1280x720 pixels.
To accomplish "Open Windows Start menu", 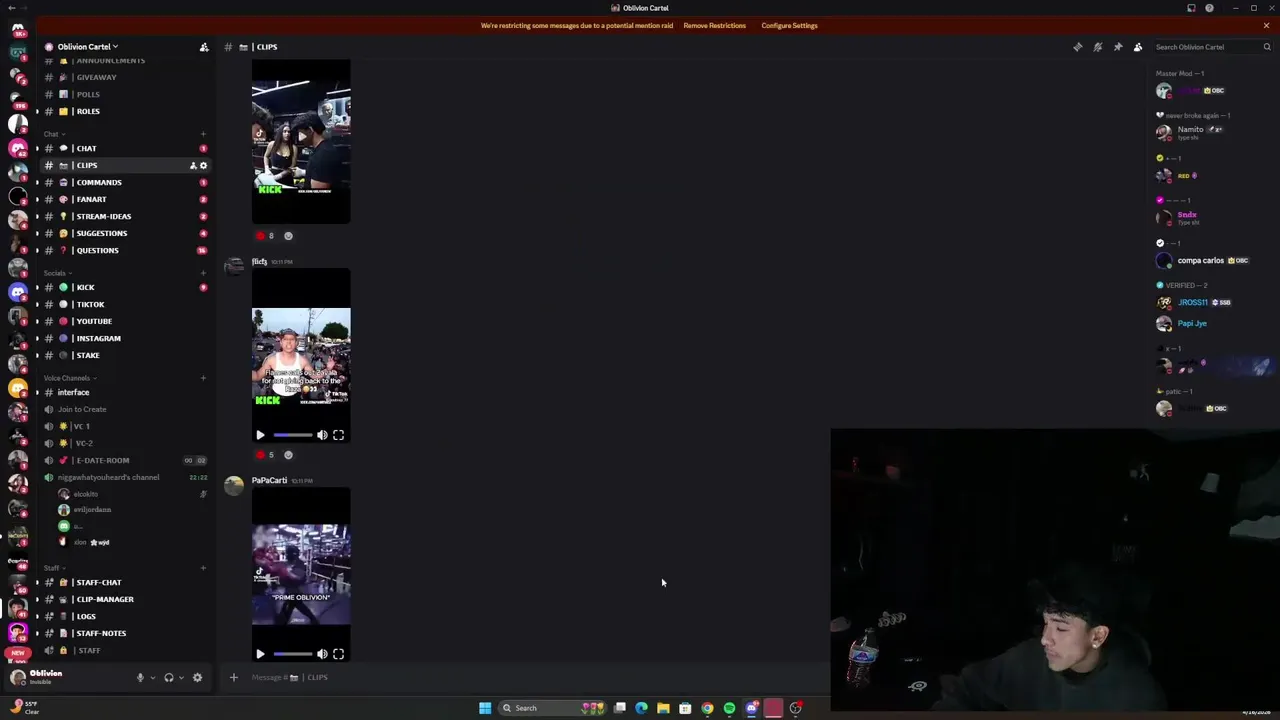I will [x=485, y=708].
